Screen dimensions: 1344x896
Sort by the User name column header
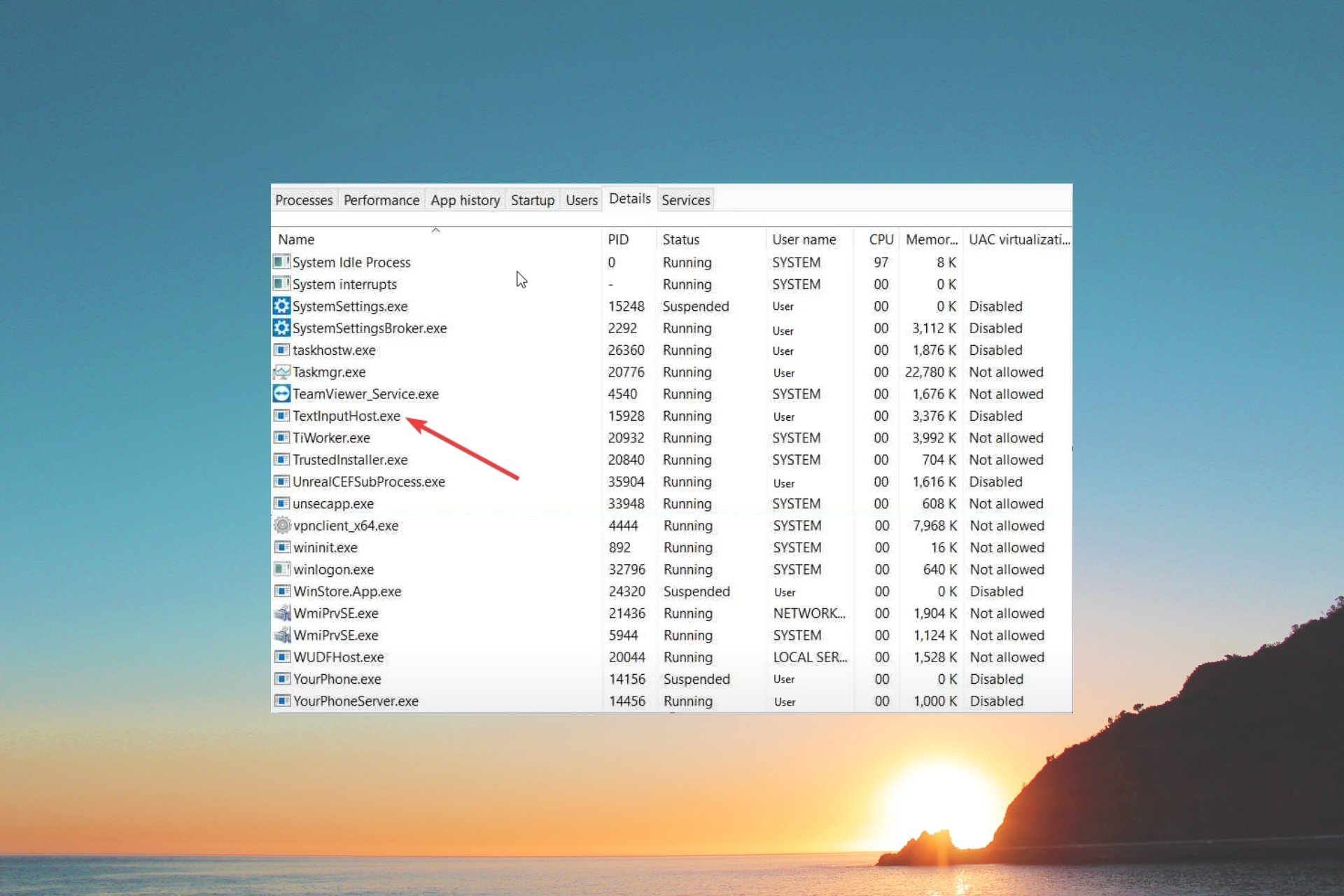click(x=810, y=239)
